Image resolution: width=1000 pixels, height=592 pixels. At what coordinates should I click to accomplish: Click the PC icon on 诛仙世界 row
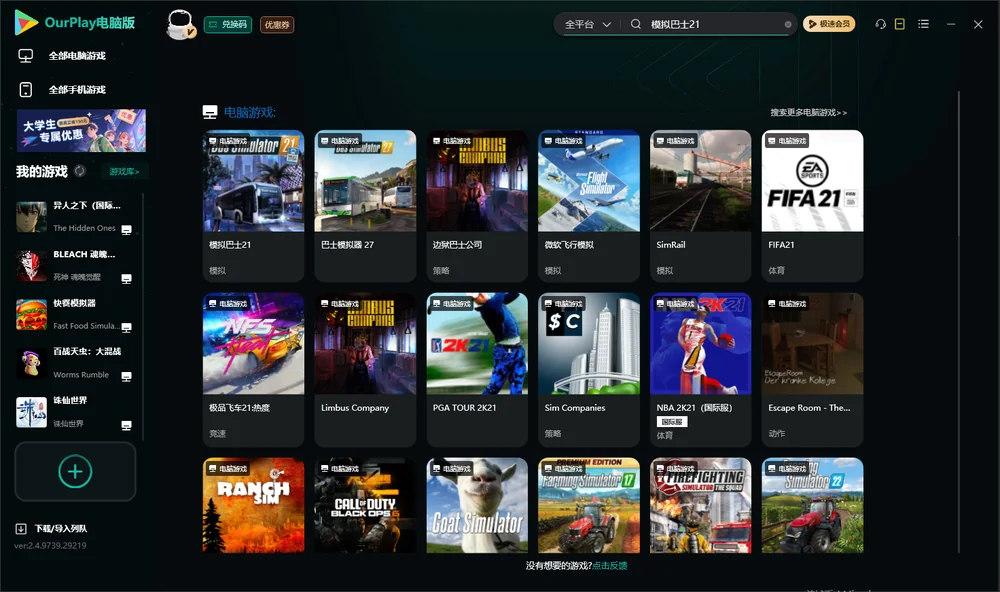pyautogui.click(x=127, y=426)
